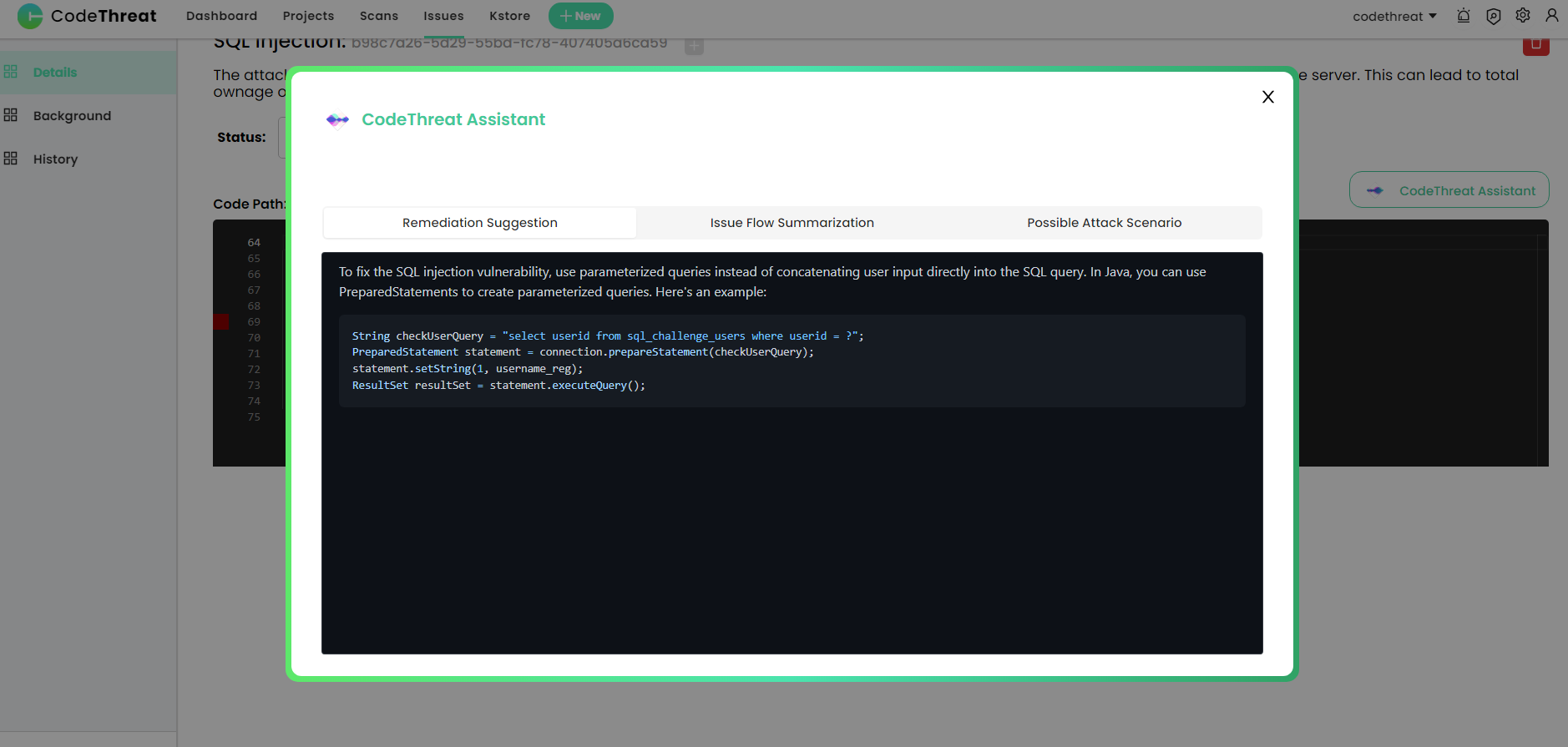Click the green New button

pos(580,16)
